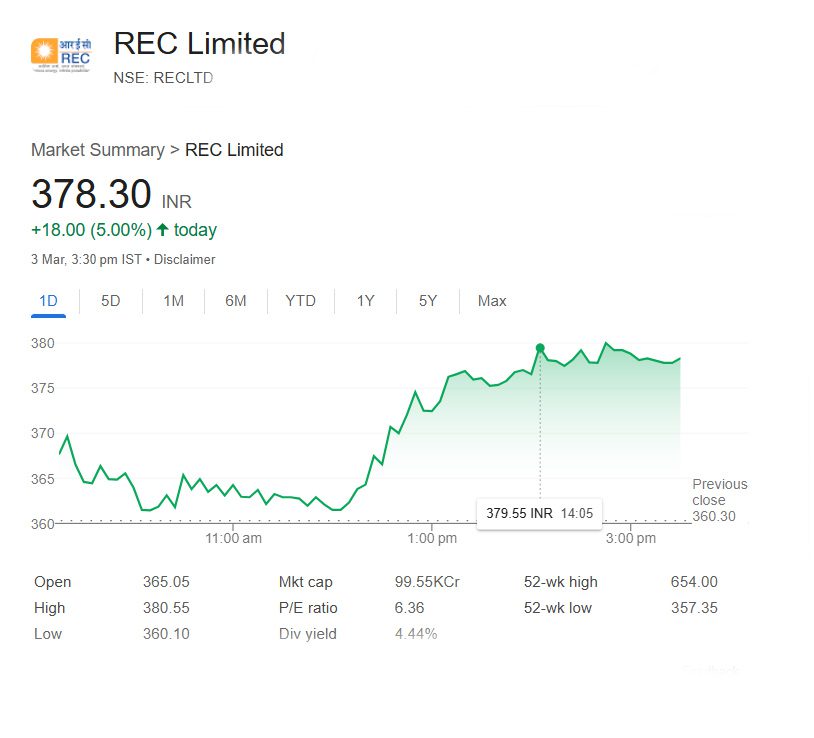This screenshot has height=738, width=814.
Task: Click the REC Limited breadcrumb text
Action: tap(234, 150)
